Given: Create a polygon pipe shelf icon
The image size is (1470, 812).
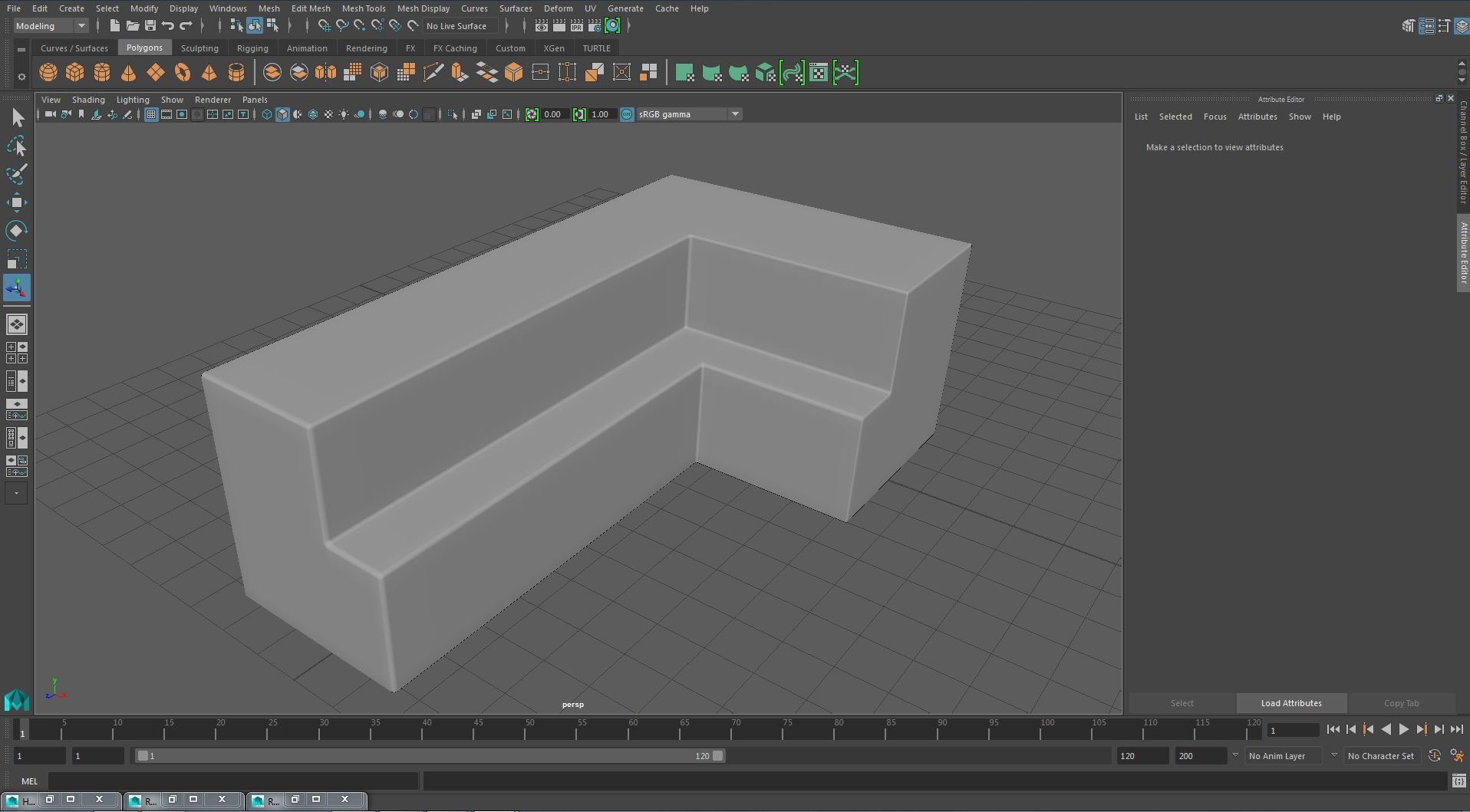Looking at the screenshot, I should tap(236, 73).
